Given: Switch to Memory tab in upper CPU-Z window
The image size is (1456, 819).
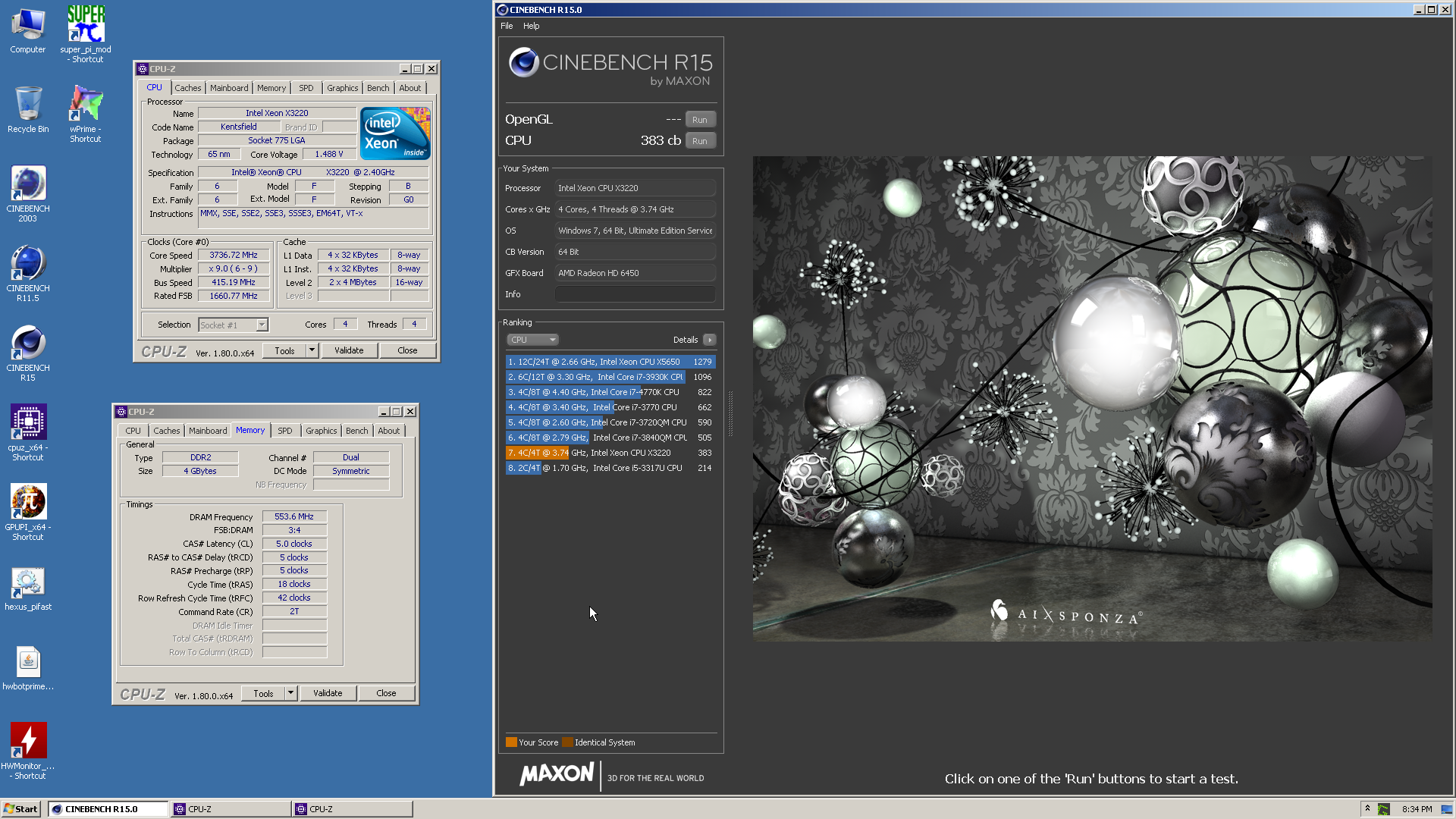Looking at the screenshot, I should coord(271,88).
